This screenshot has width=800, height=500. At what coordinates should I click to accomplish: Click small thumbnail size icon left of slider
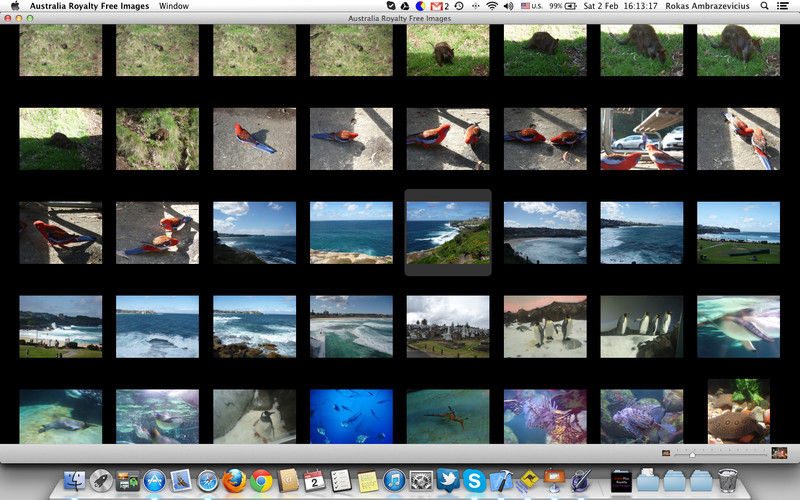[x=666, y=453]
